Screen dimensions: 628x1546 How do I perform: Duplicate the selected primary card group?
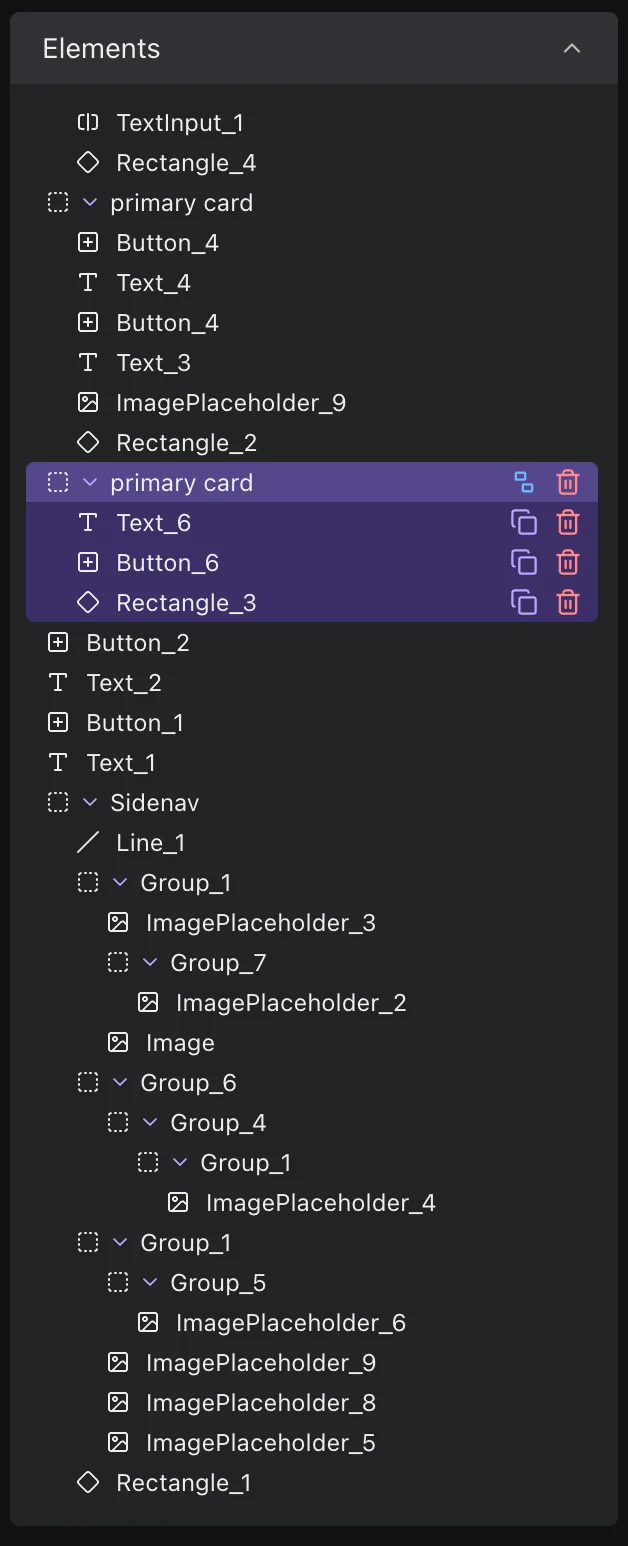(525, 482)
